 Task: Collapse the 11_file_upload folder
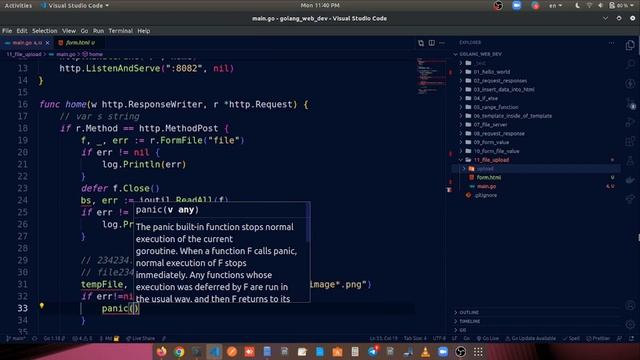coord(491,160)
